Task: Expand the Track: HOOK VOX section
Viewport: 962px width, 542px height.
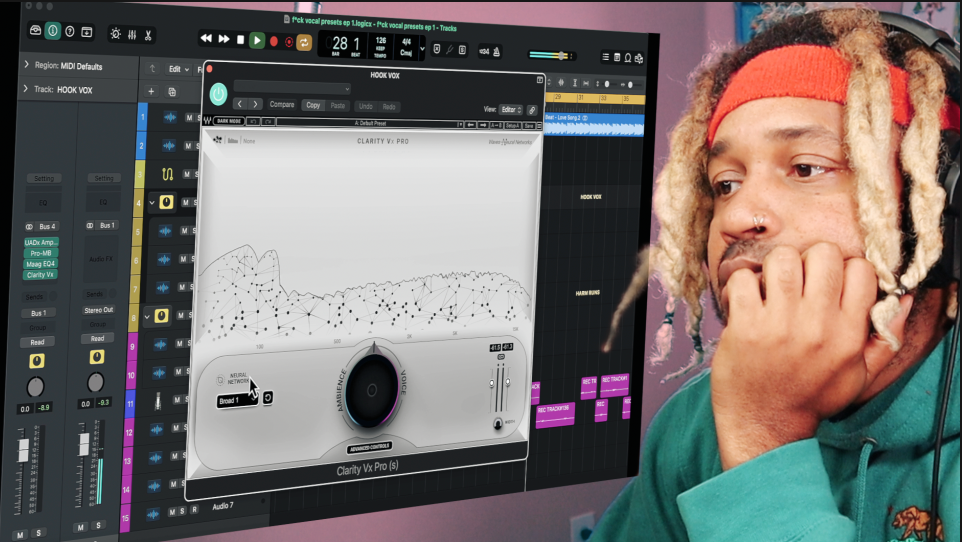Action: tap(26, 89)
